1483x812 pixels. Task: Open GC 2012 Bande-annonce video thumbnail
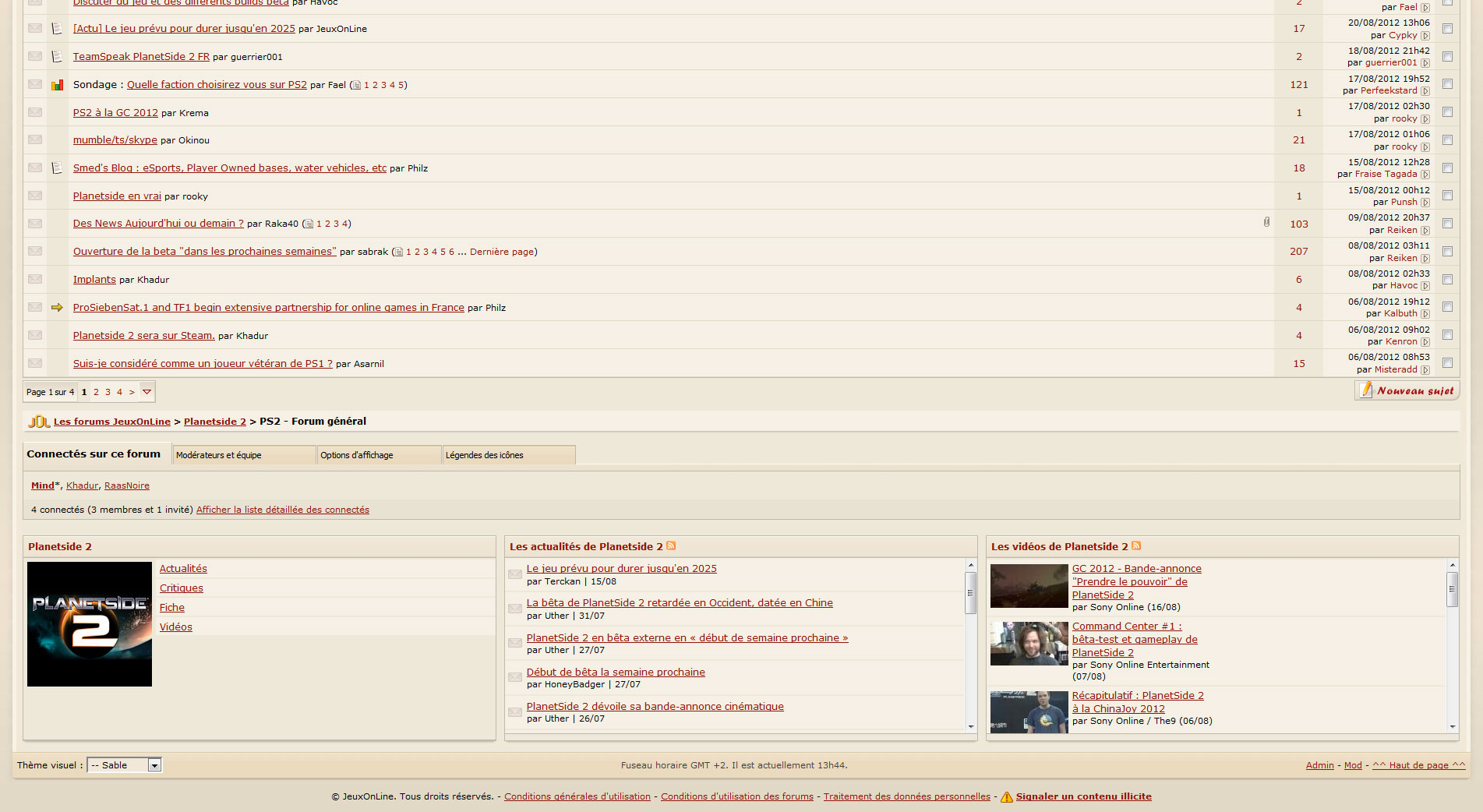(1029, 585)
